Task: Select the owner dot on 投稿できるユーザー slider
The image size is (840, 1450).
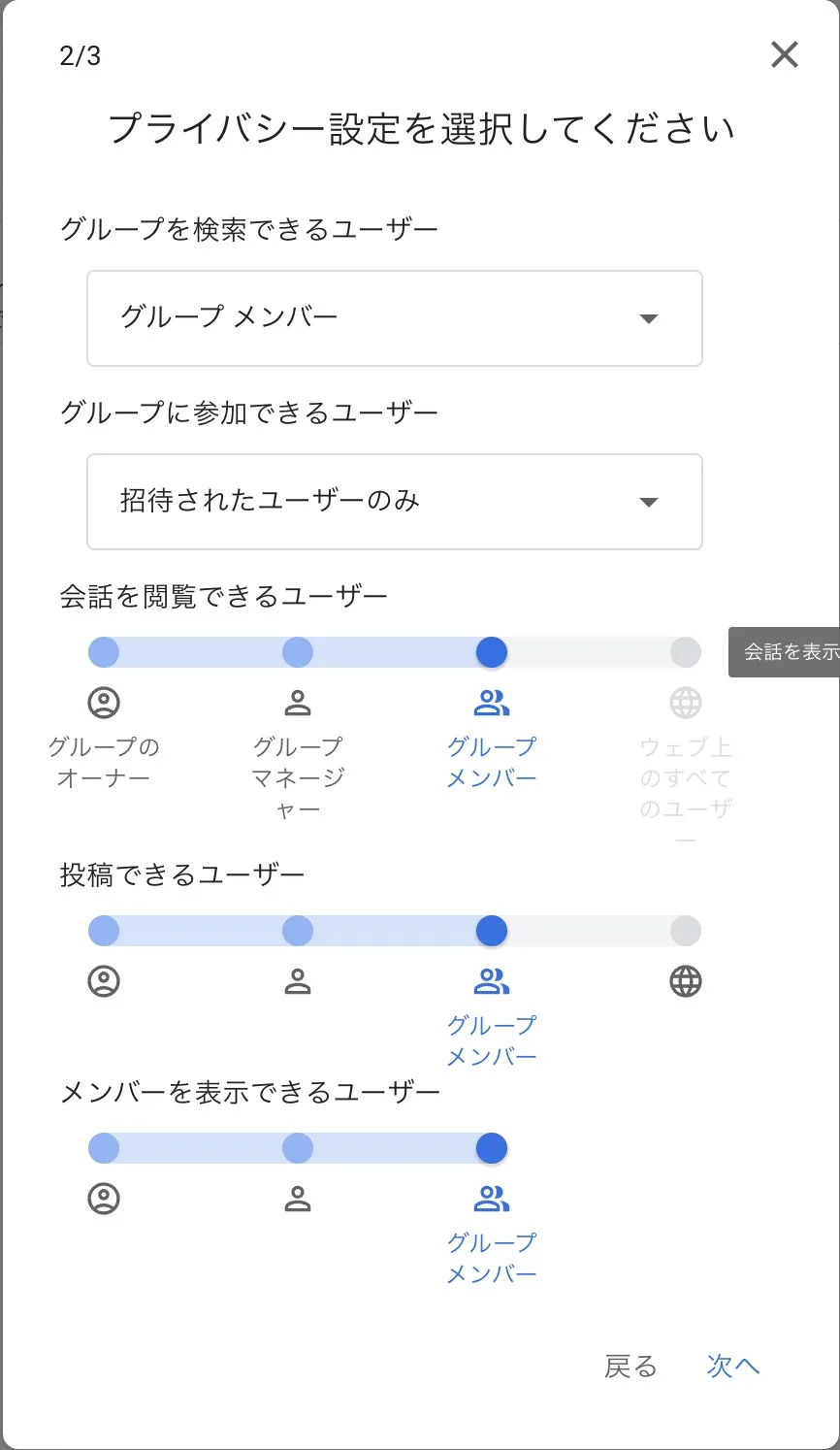Action: [104, 931]
